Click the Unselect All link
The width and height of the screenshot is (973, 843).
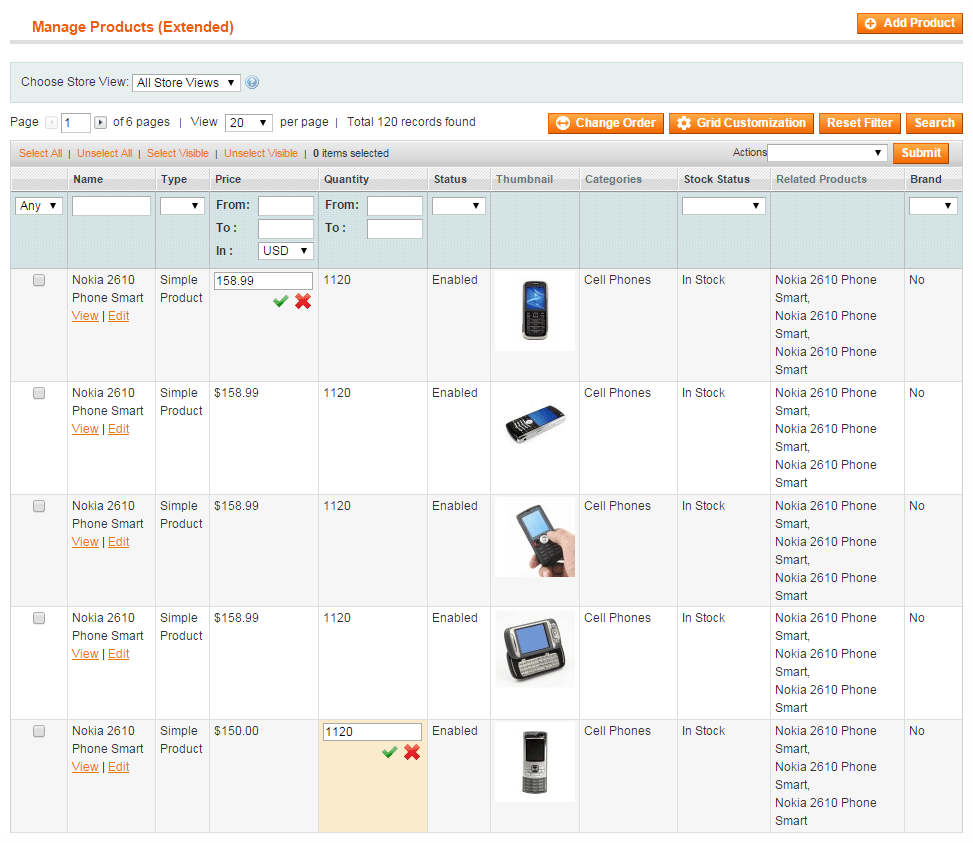click(x=105, y=153)
